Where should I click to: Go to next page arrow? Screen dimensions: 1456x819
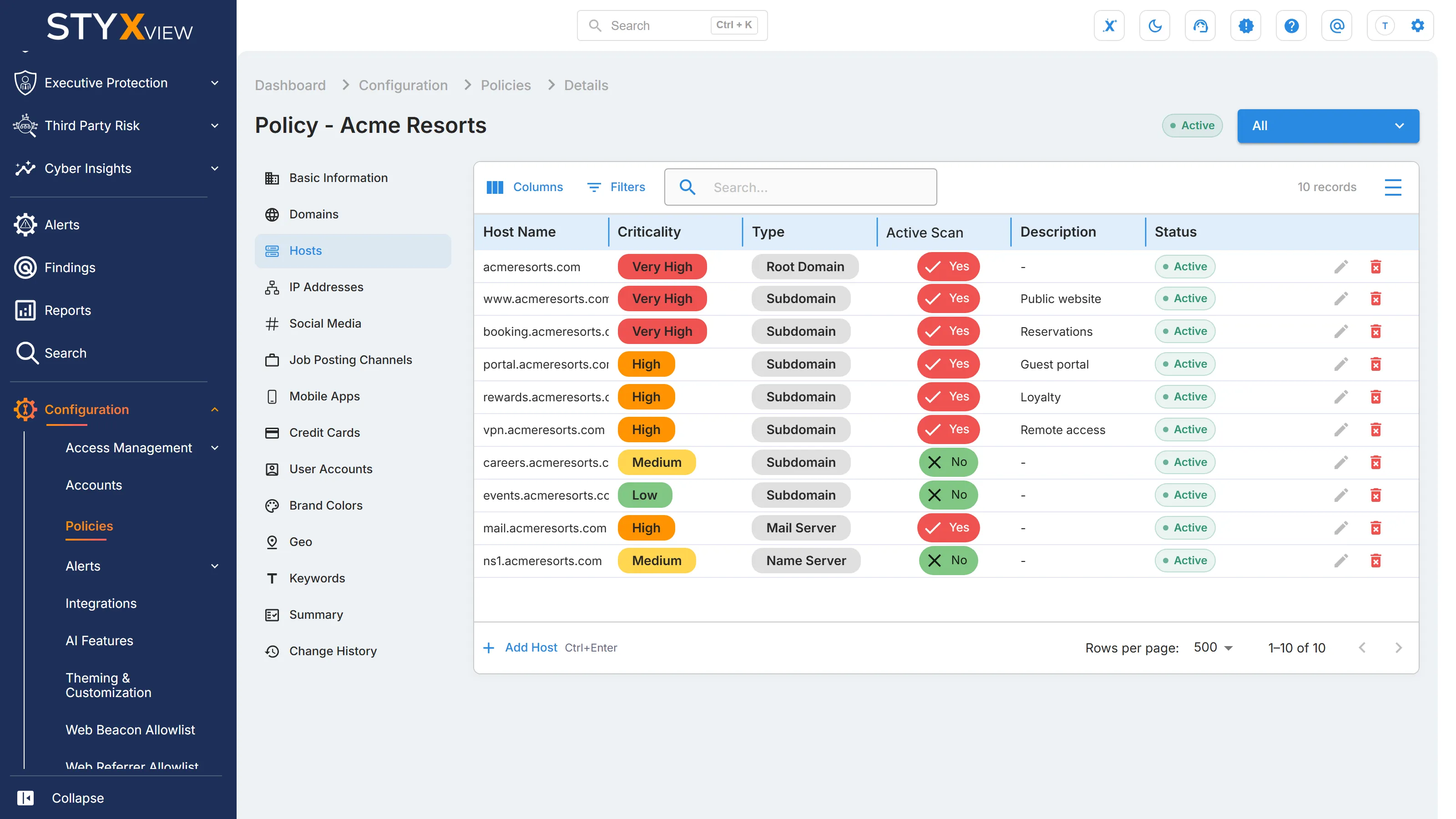point(1398,648)
